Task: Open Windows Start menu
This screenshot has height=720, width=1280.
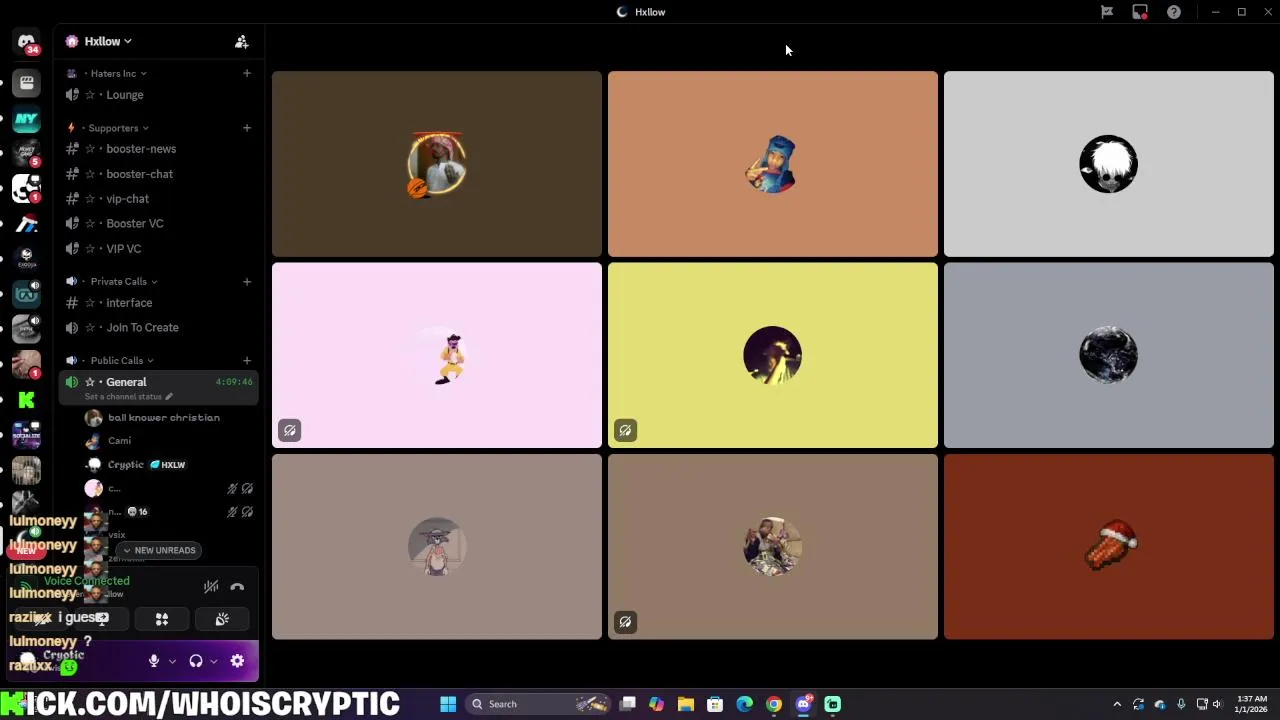Action: pos(448,704)
